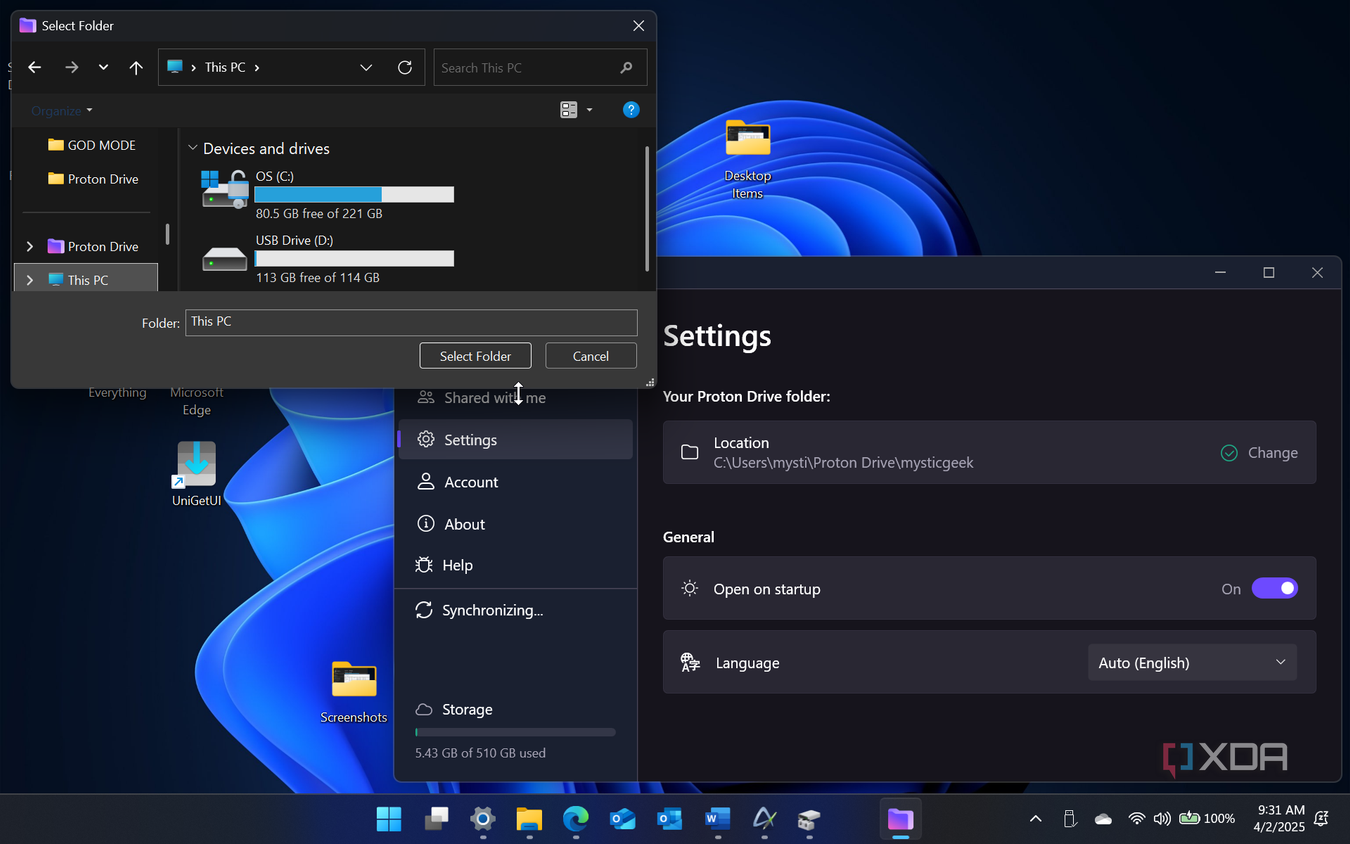Go up one folder level
Viewport: 1350px width, 844px height.
point(136,68)
